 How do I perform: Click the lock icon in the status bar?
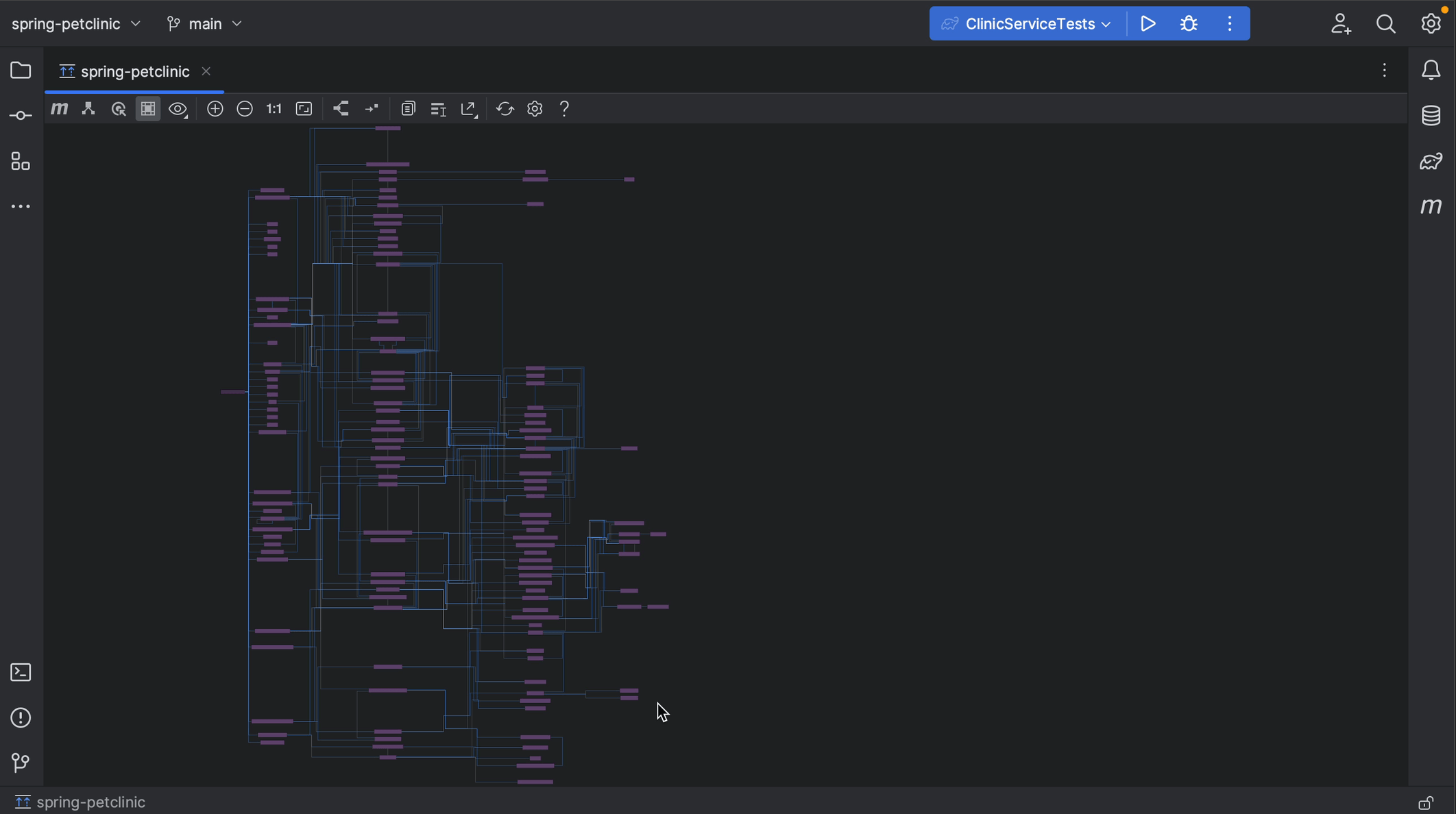tap(1427, 802)
